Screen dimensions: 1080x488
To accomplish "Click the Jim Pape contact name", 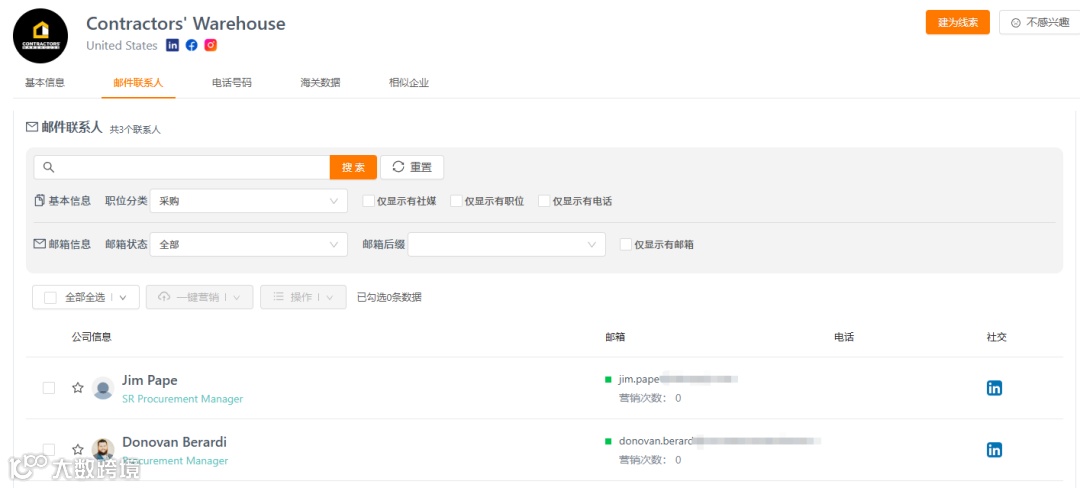I will click(149, 380).
